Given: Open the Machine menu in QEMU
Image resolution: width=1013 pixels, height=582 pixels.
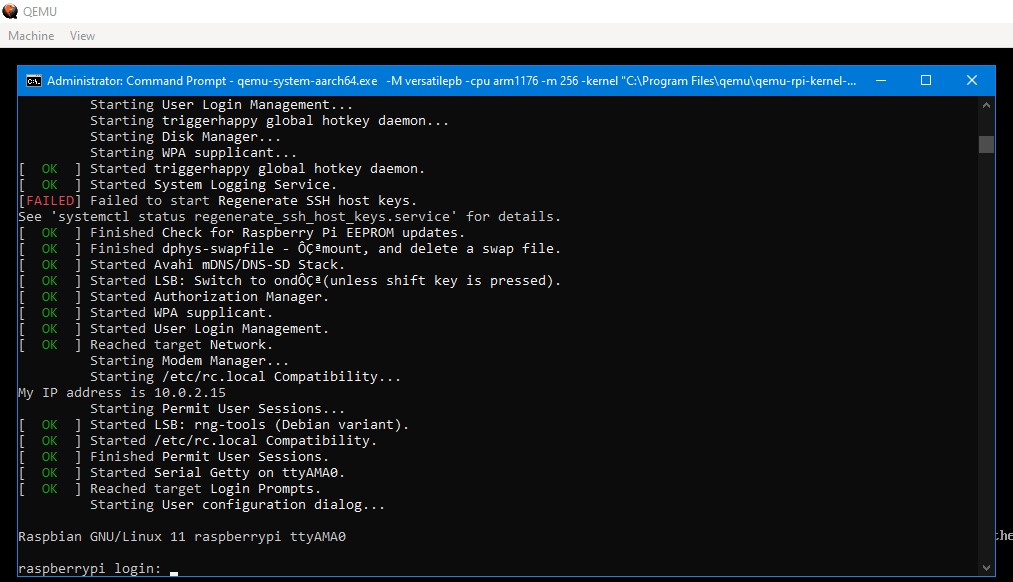Looking at the screenshot, I should click(31, 36).
